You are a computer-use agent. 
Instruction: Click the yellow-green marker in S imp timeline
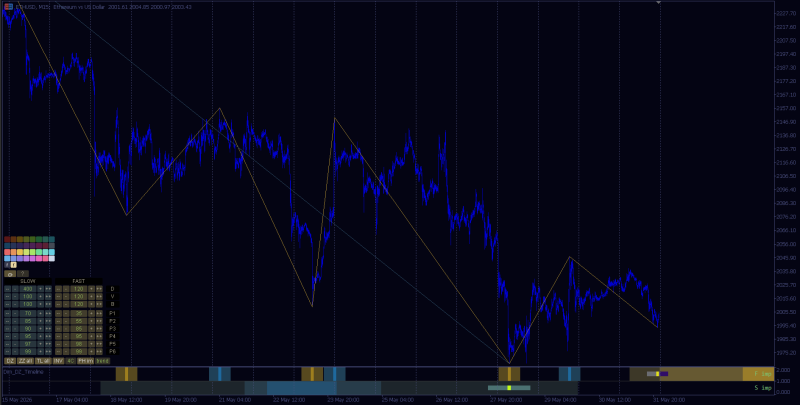pos(509,388)
